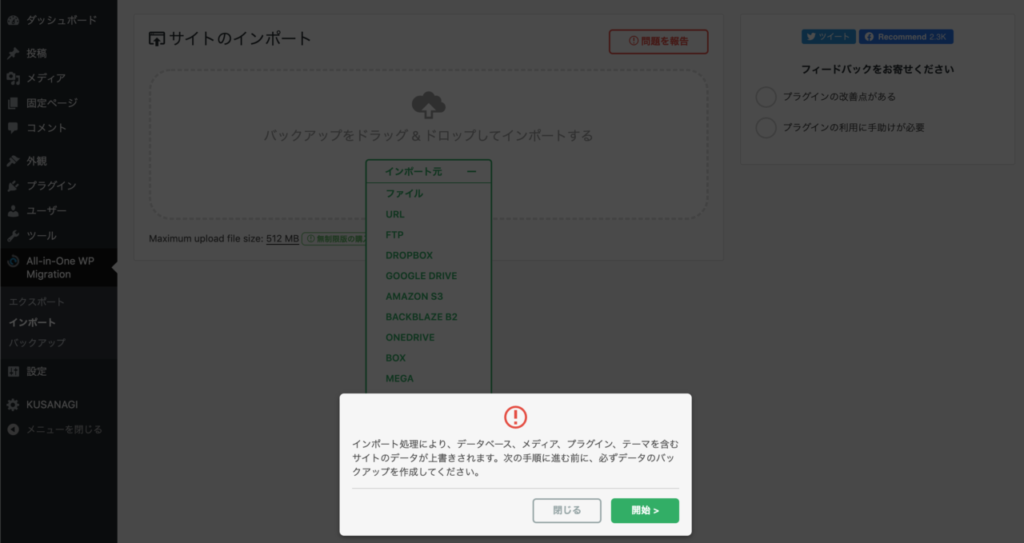Click the プラグイン plug icon
1024x543 pixels.
click(13, 186)
